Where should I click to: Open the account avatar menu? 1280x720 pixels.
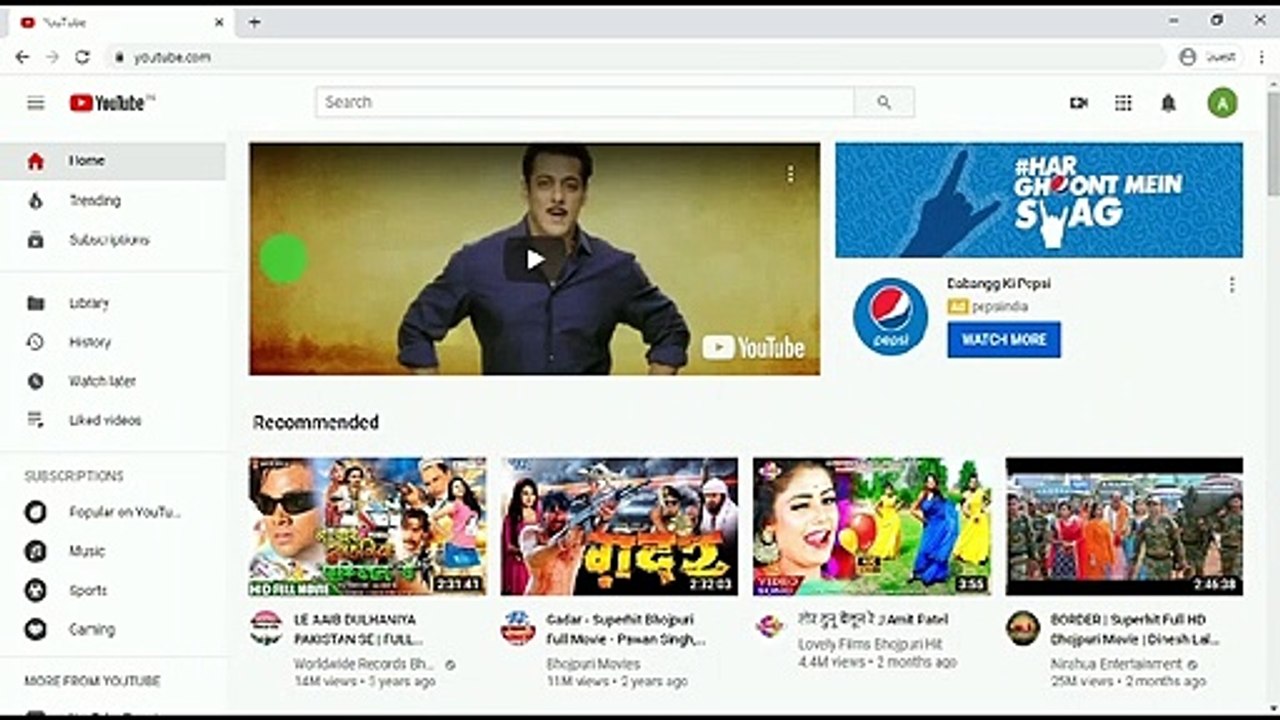(1222, 102)
